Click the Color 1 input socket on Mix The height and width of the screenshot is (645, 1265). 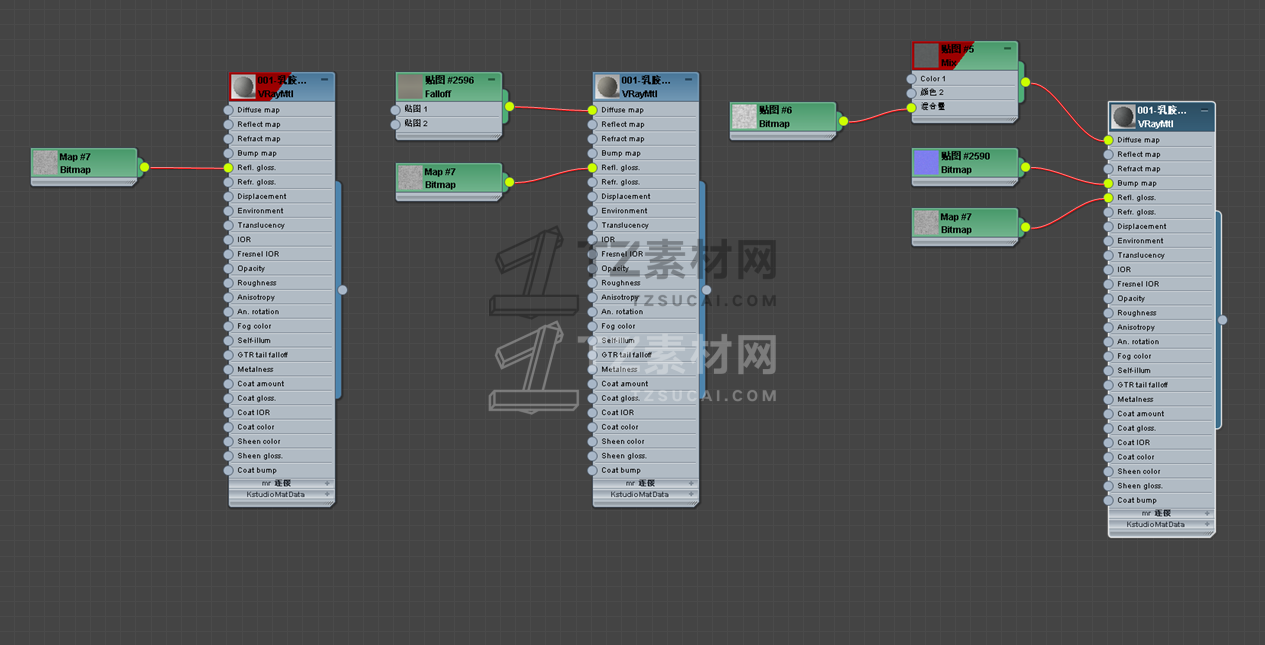[x=911, y=79]
